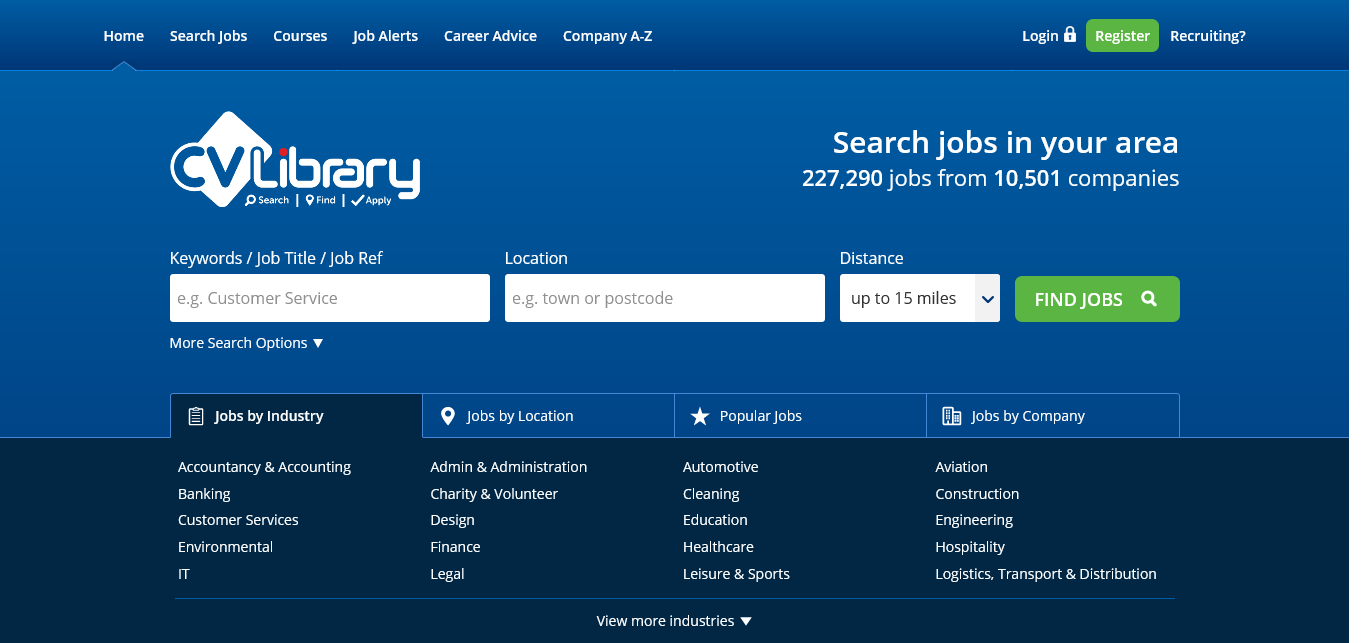Open Logistics, Transport & Distribution jobs

click(1045, 574)
